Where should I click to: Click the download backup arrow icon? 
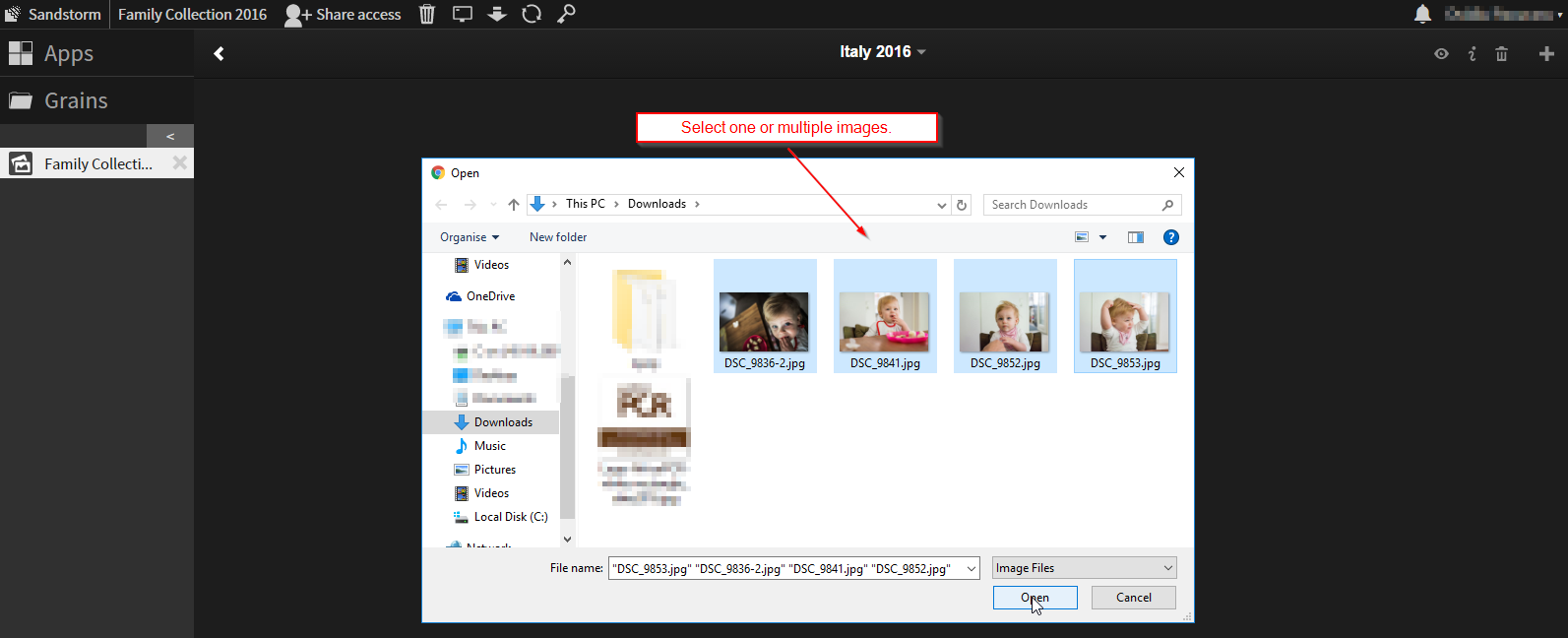(x=497, y=14)
